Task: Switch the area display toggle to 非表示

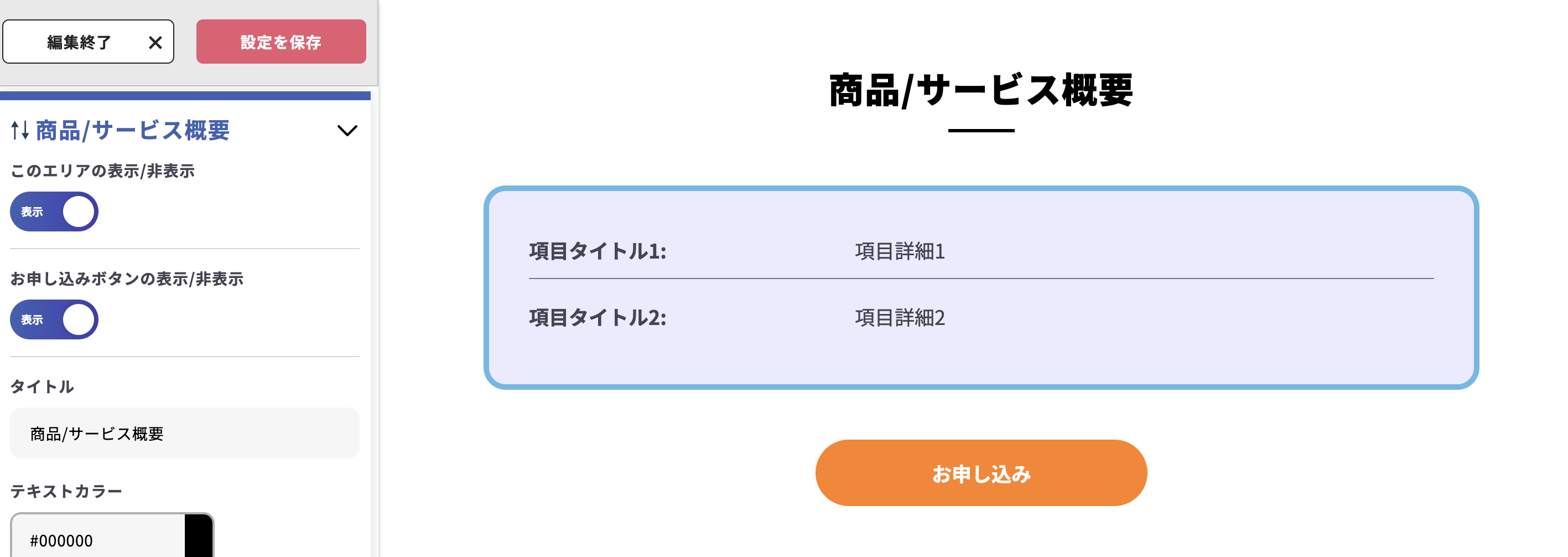Action: (x=54, y=212)
